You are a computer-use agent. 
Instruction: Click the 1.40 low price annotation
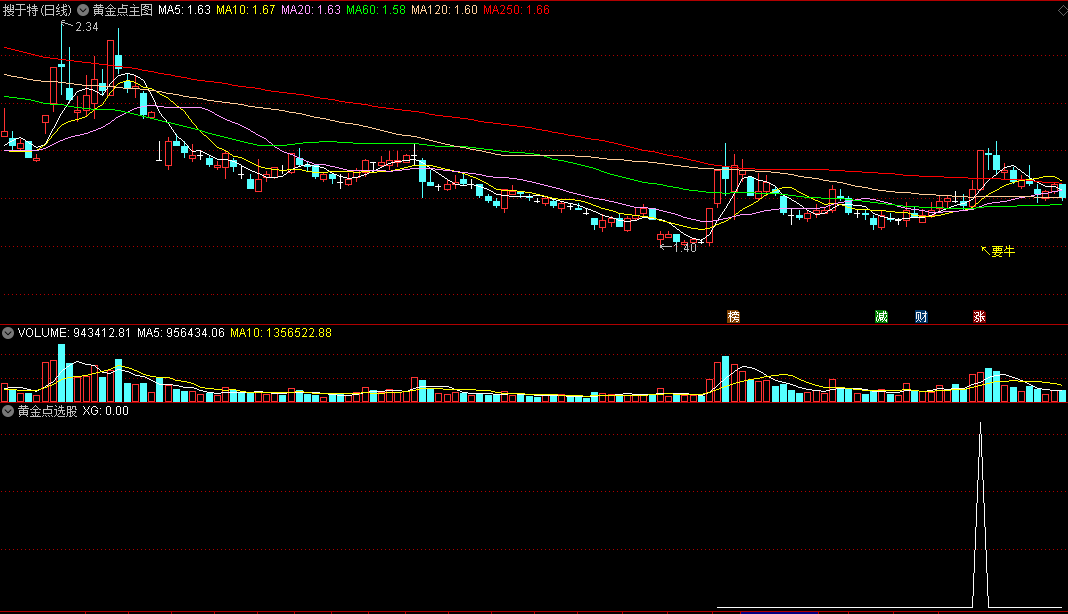[x=685, y=248]
